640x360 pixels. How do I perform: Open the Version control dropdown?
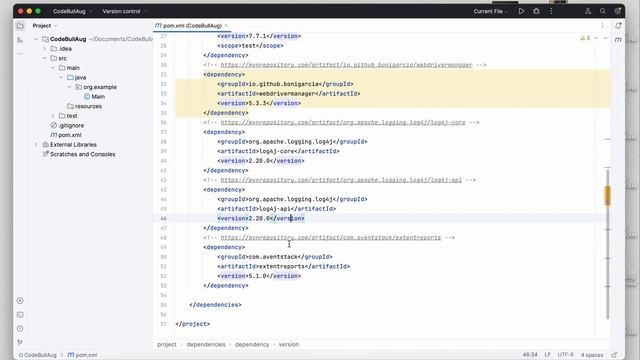[124, 11]
